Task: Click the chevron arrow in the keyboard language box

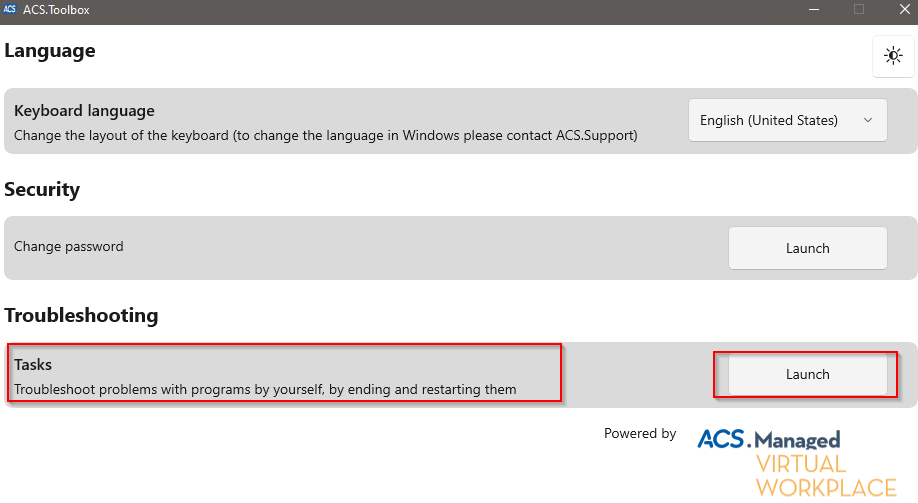Action: [x=867, y=120]
